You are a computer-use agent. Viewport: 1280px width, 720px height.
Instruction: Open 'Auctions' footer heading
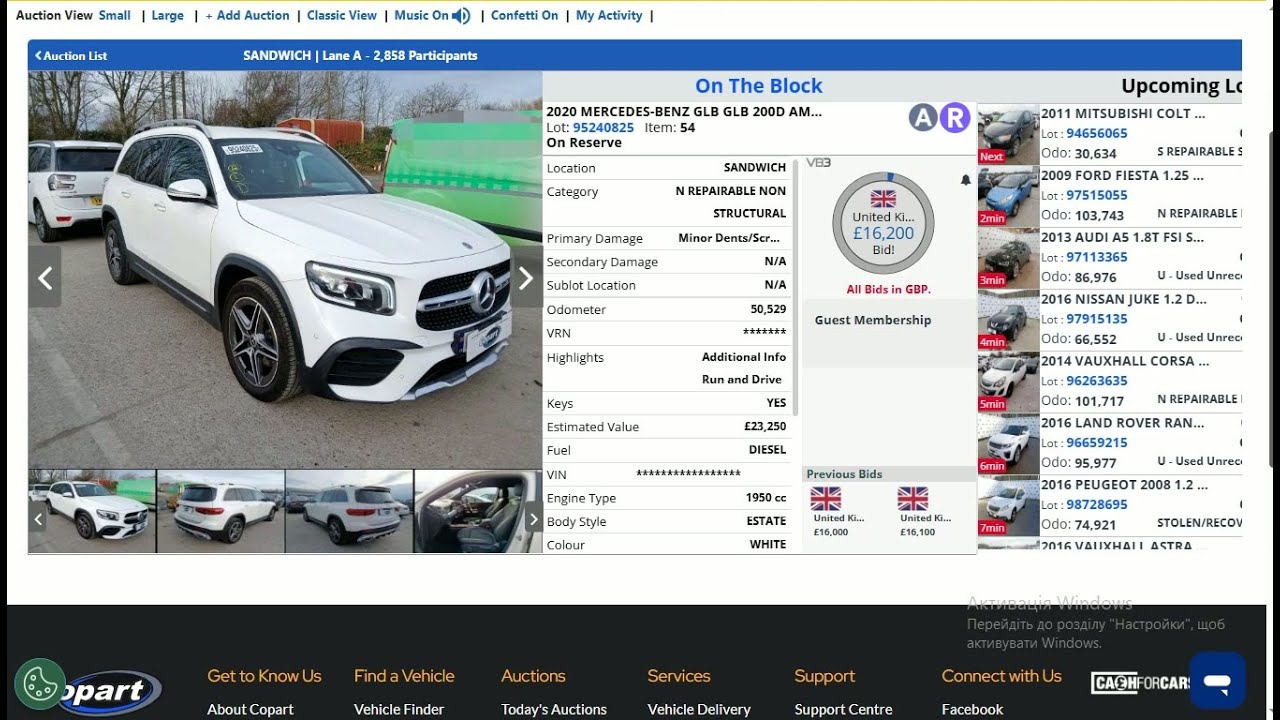click(533, 676)
